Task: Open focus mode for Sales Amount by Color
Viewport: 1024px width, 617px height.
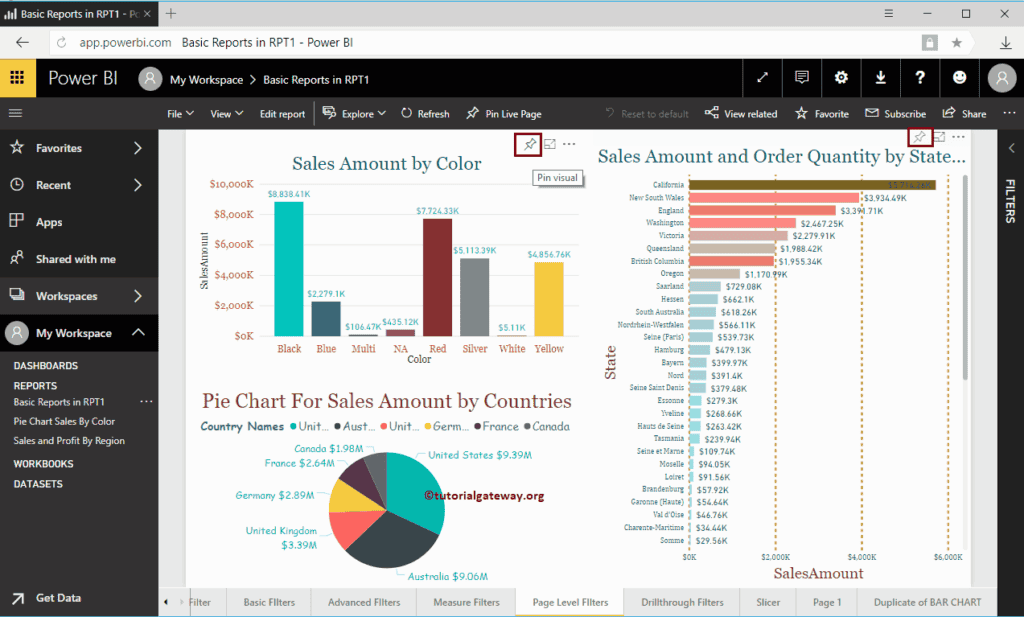Action: click(x=548, y=144)
